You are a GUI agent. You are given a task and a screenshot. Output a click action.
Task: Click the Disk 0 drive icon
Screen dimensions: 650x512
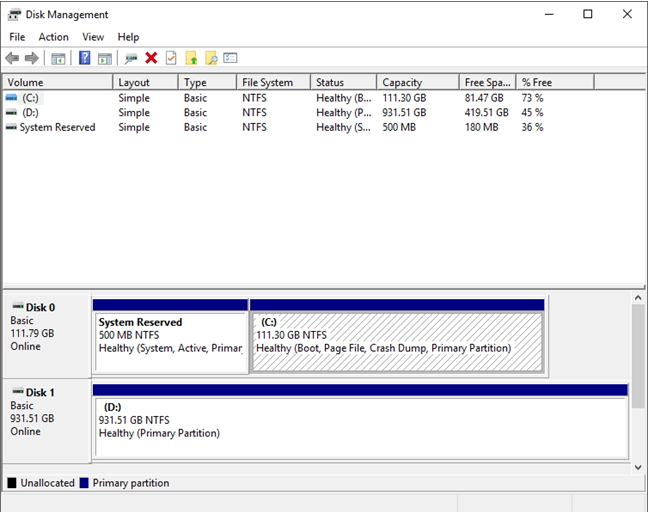[x=18, y=306]
